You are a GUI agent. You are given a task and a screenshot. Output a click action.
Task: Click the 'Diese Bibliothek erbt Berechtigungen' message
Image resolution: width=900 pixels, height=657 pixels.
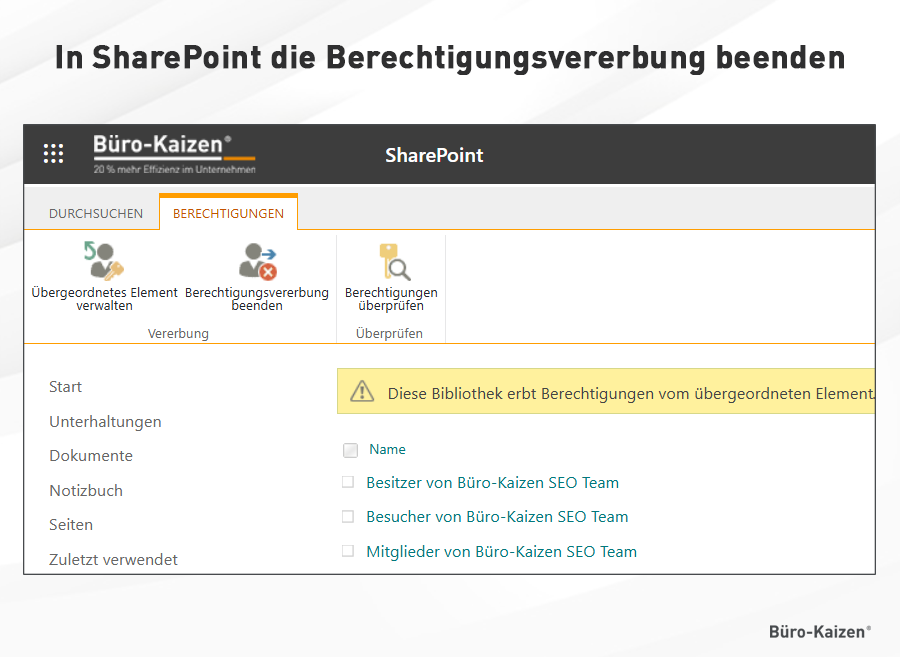coord(631,394)
